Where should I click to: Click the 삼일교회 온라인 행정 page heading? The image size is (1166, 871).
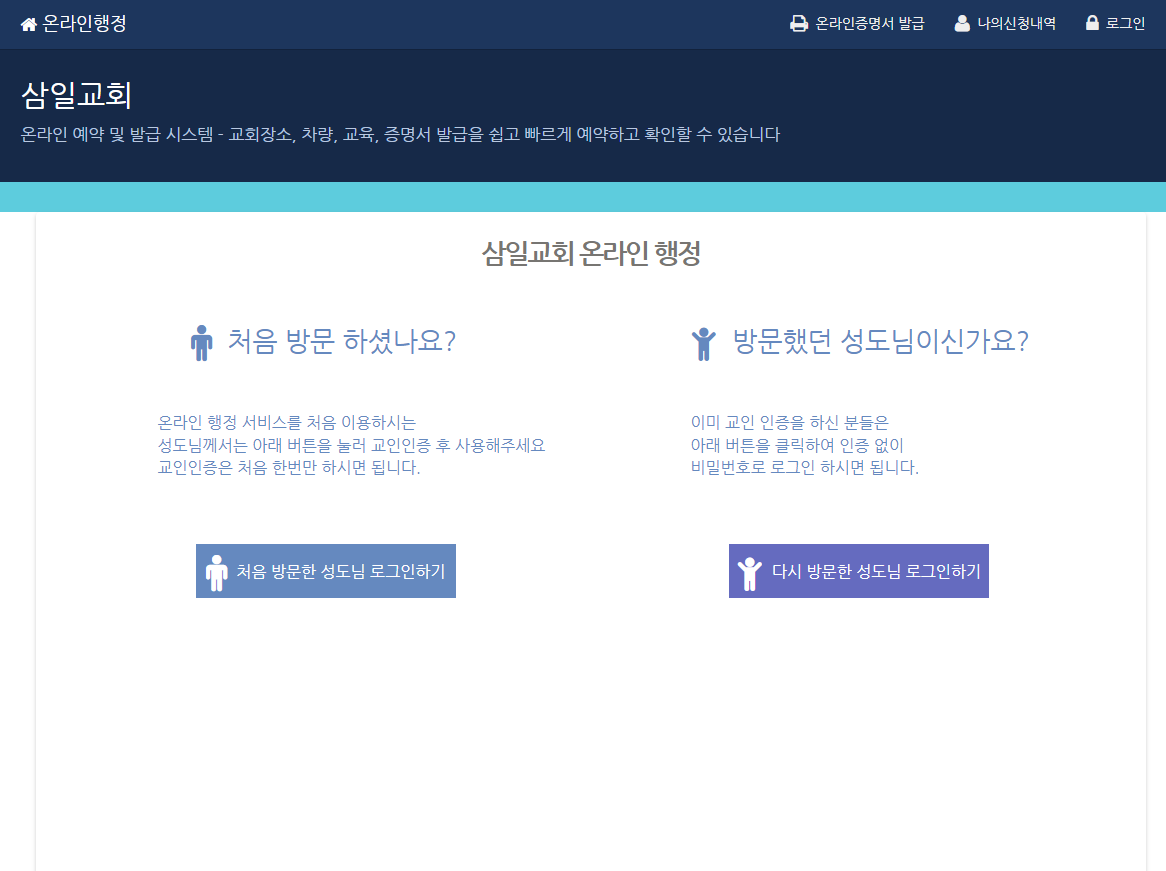(x=591, y=254)
